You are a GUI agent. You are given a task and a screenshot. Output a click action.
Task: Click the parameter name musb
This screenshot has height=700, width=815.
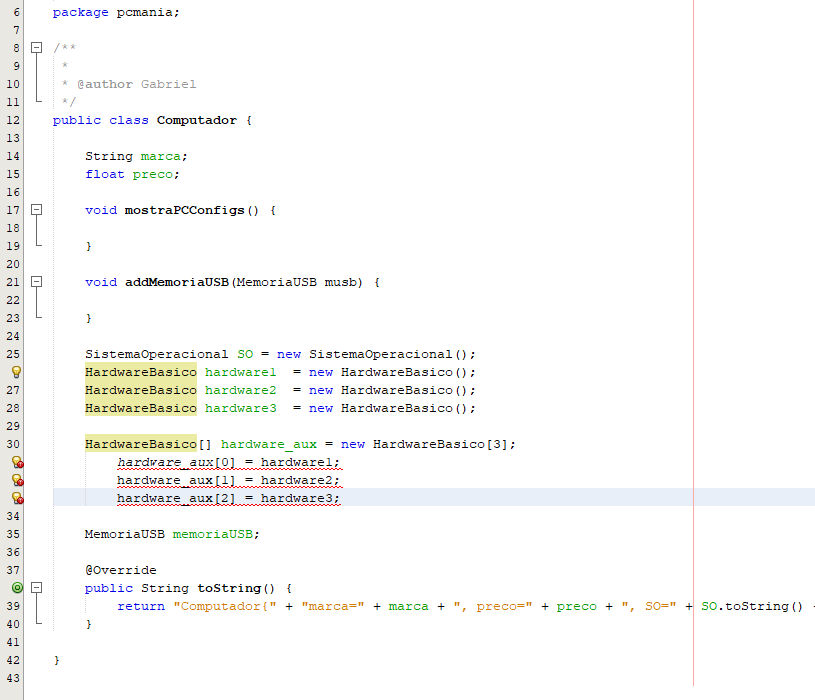coord(340,282)
